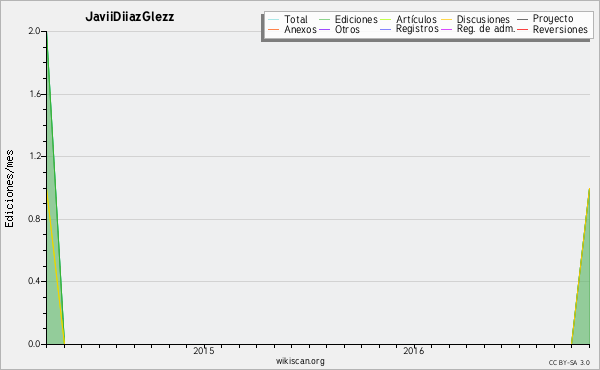Click the 0.4 y-axis value
Screen dimensions: 600x370
pyautogui.click(x=34, y=281)
